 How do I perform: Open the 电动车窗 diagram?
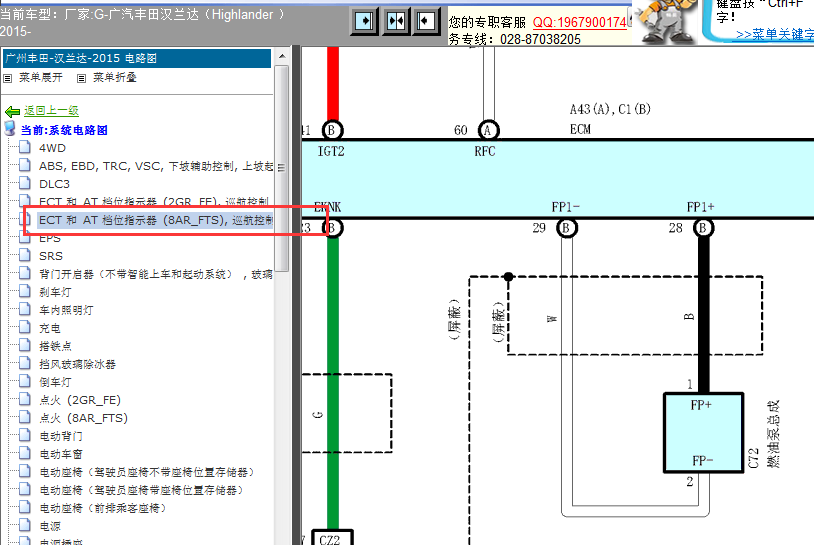(61, 454)
